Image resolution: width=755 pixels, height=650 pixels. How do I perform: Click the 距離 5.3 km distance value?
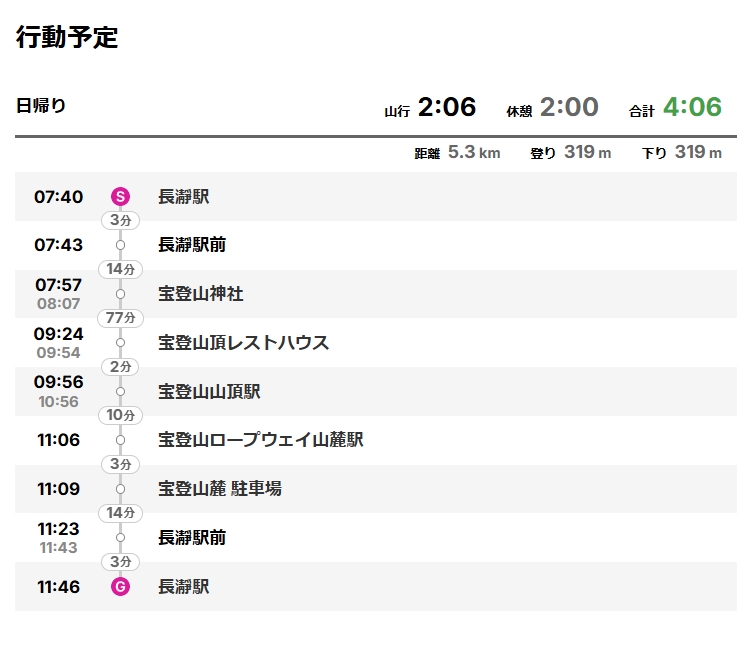(x=457, y=153)
